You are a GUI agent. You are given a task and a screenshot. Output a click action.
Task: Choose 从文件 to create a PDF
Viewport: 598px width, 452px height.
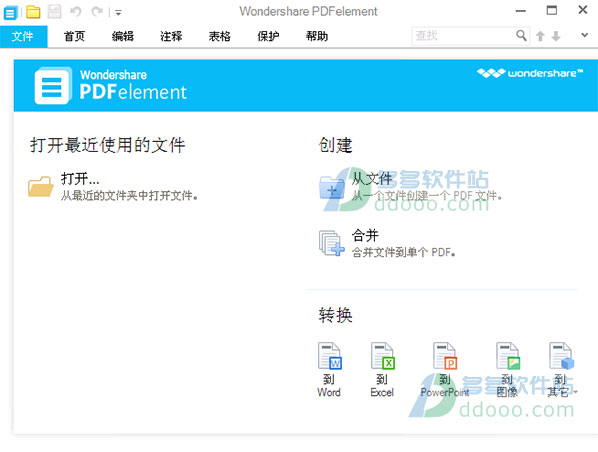pyautogui.click(x=372, y=178)
